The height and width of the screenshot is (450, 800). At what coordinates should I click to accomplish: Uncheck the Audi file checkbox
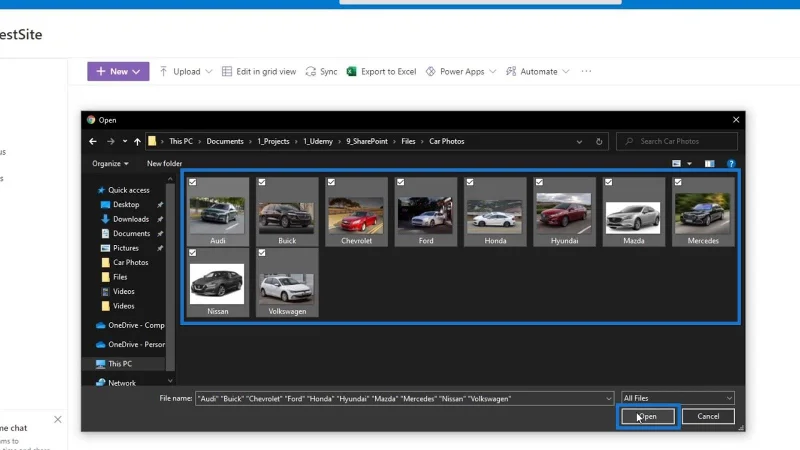tap(192, 182)
